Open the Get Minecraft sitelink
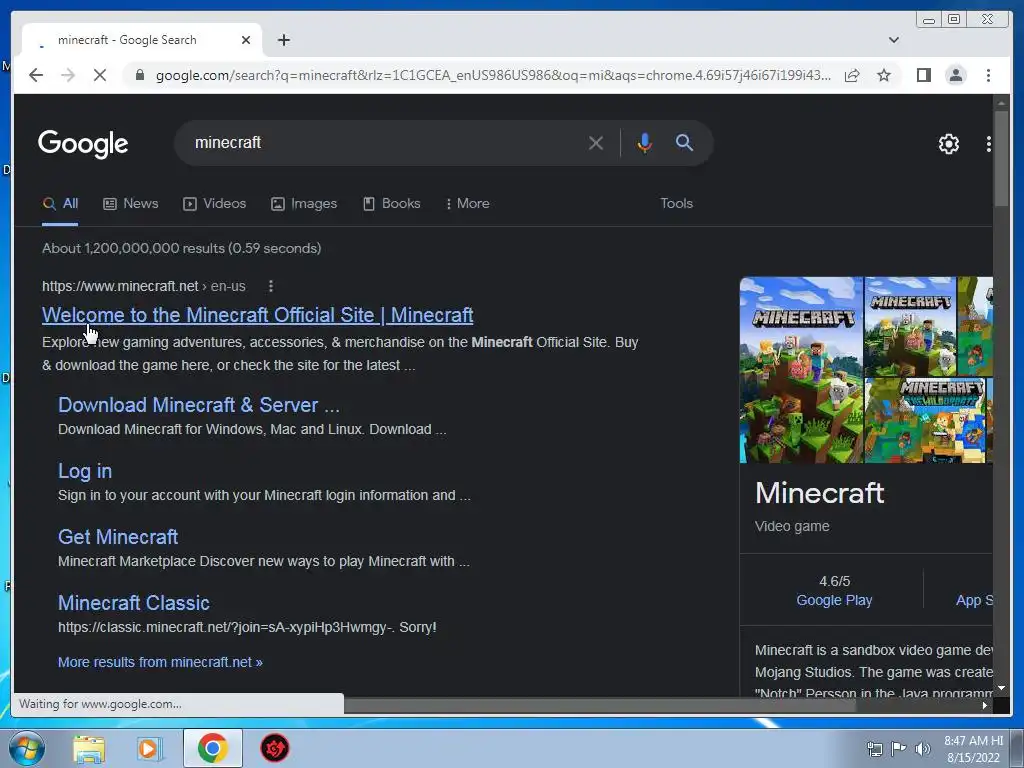The height and width of the screenshot is (768, 1024). [x=118, y=537]
